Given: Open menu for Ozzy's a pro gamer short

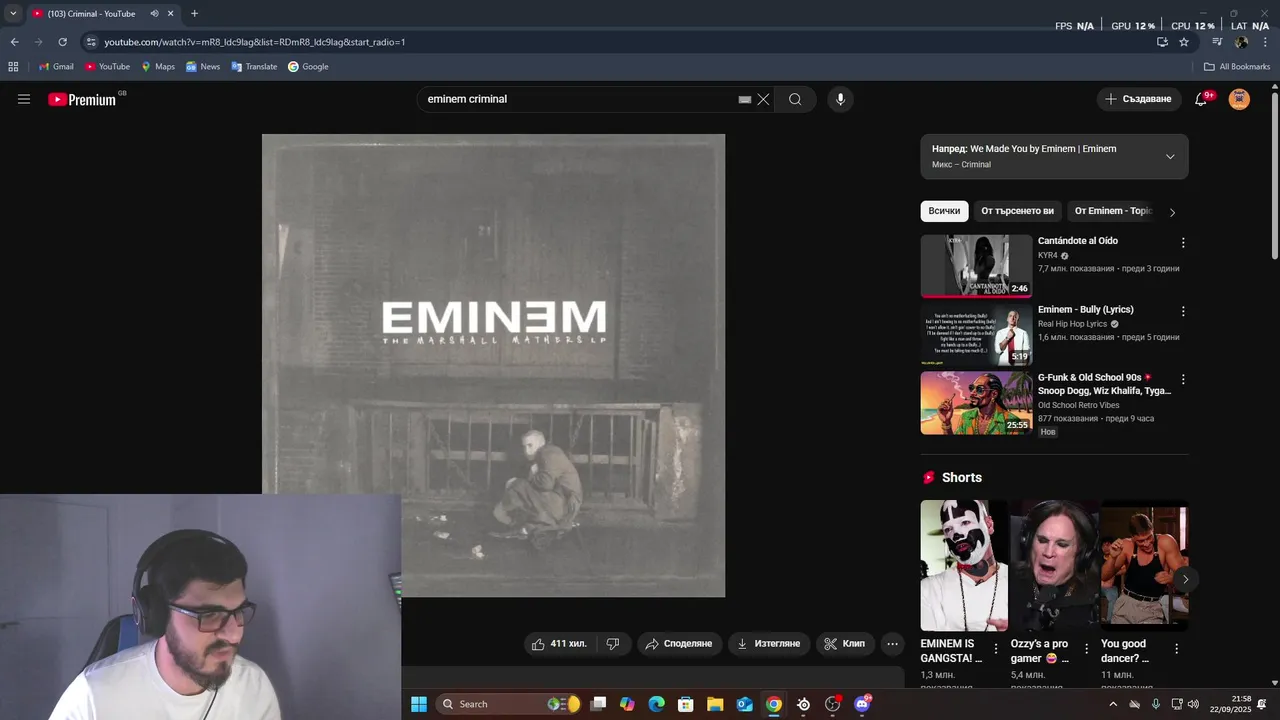Looking at the screenshot, I should click(1086, 649).
